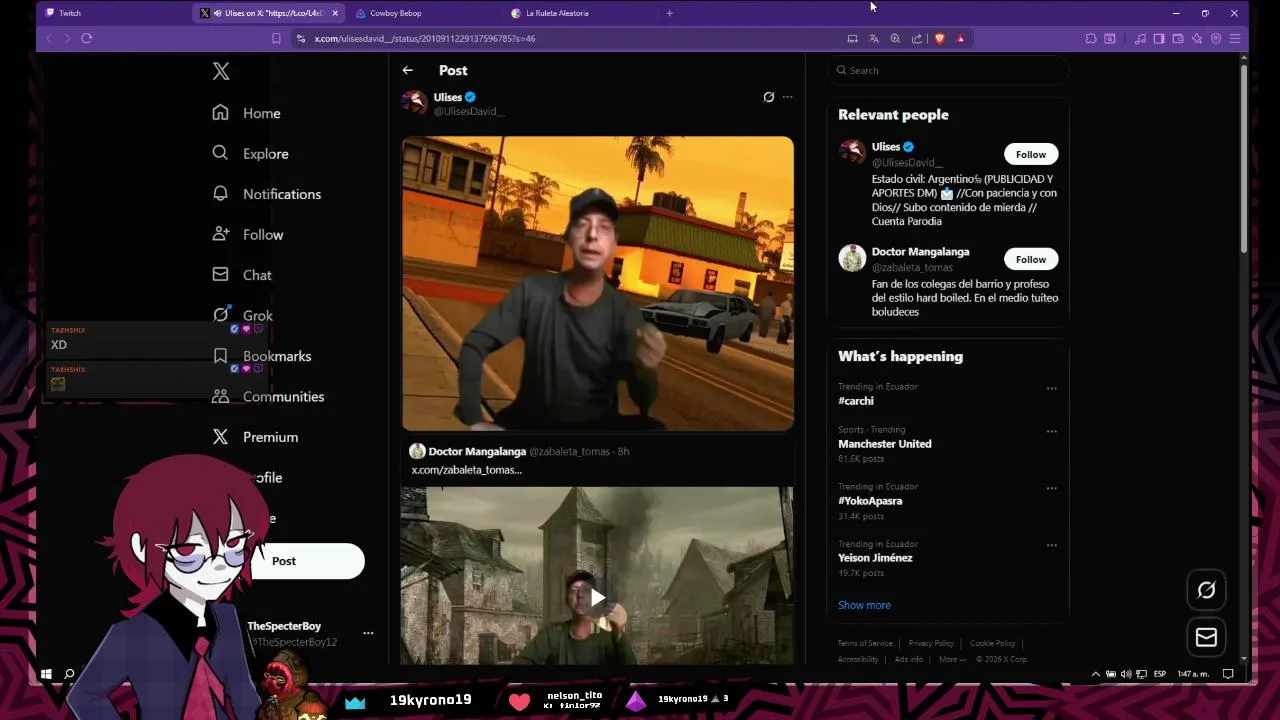The width and height of the screenshot is (1280, 720).
Task: Open Brave Shields lion icon
Action: (x=939, y=38)
